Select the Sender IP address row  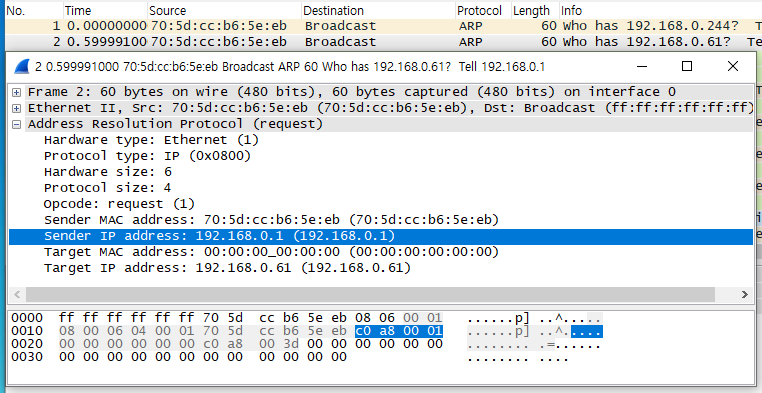coord(381,237)
